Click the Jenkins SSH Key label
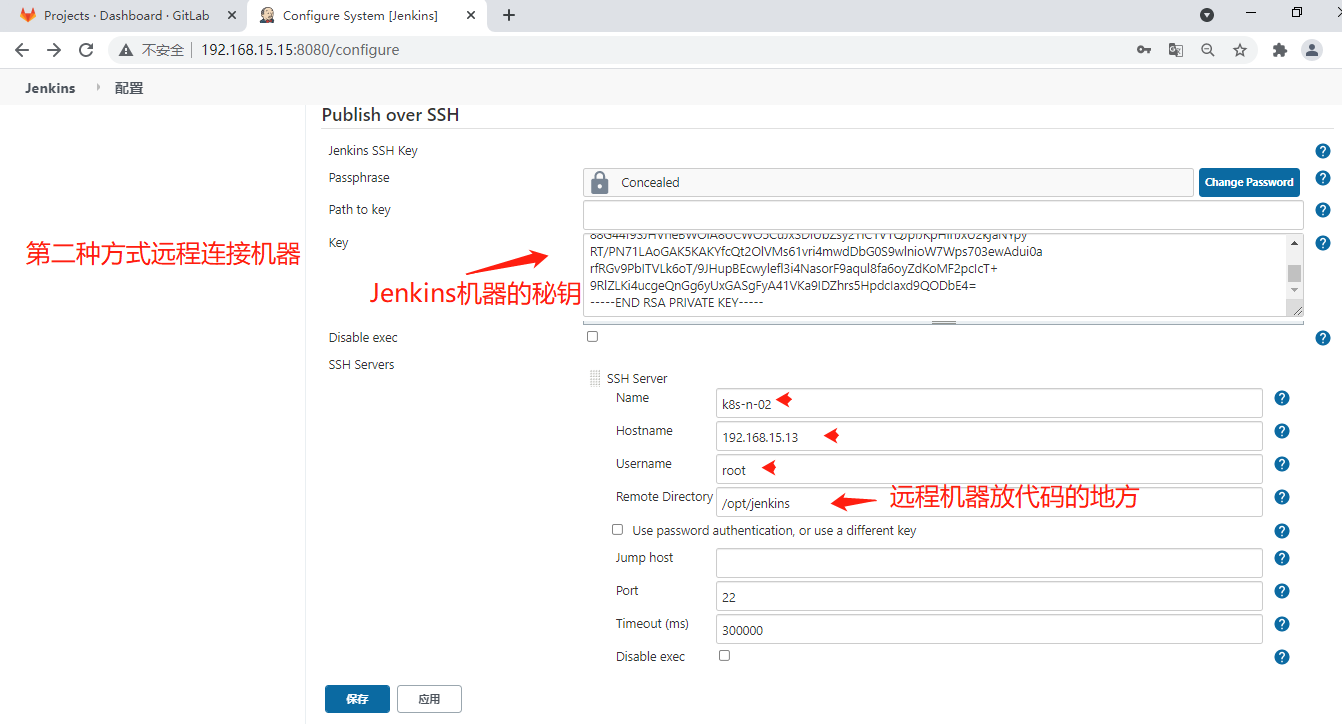The height and width of the screenshot is (724, 1342). click(x=373, y=151)
